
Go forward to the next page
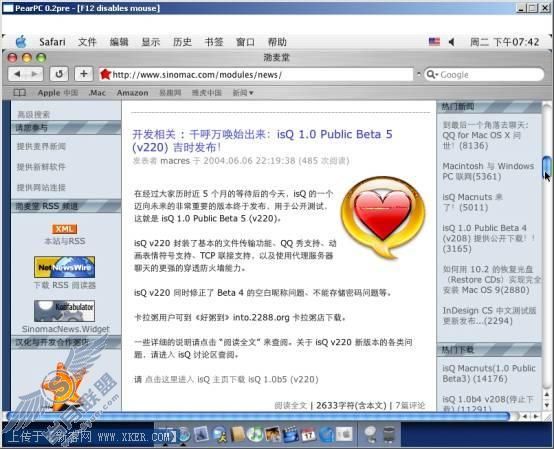coord(35,74)
